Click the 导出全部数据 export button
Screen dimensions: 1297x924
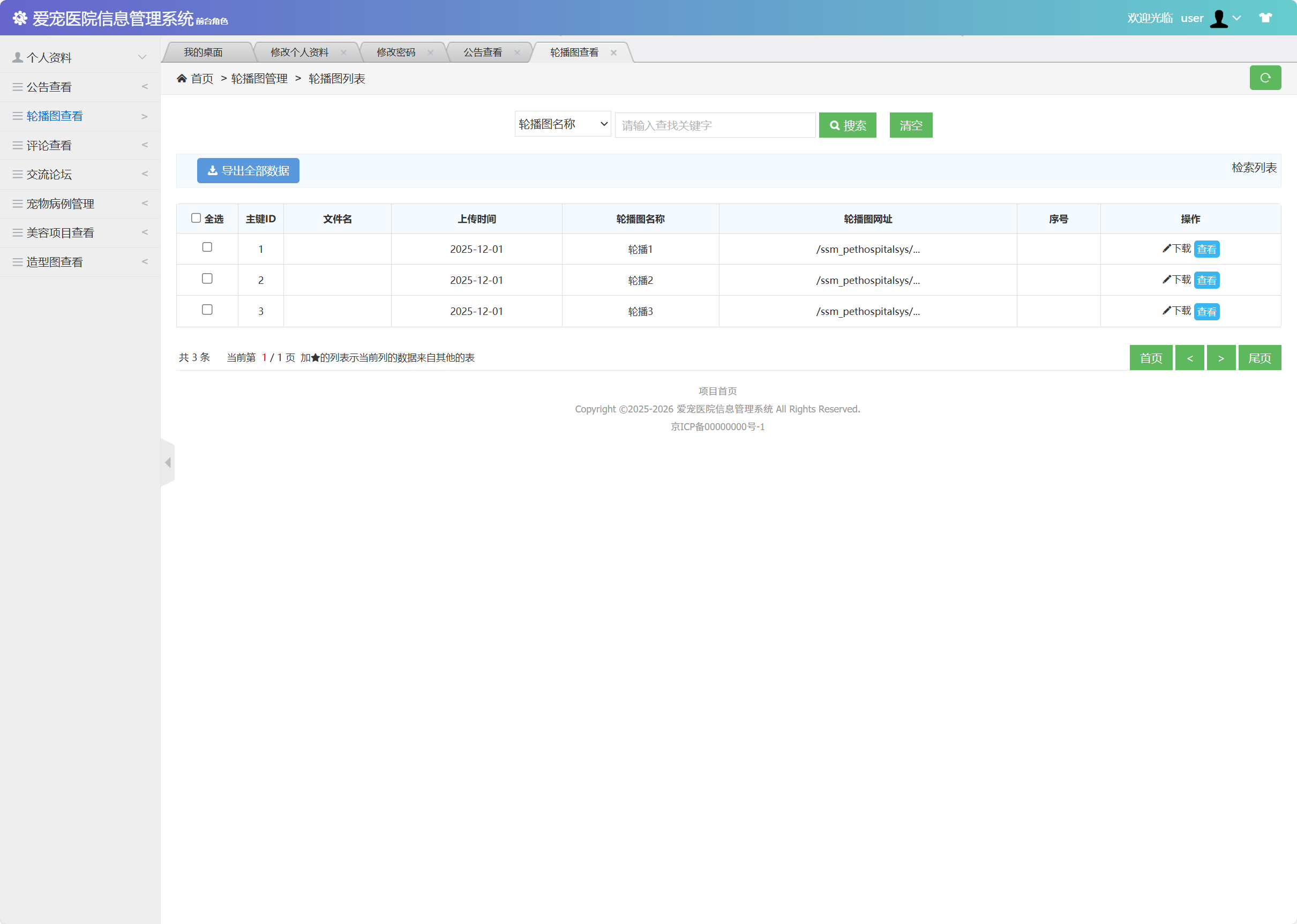pyautogui.click(x=248, y=171)
